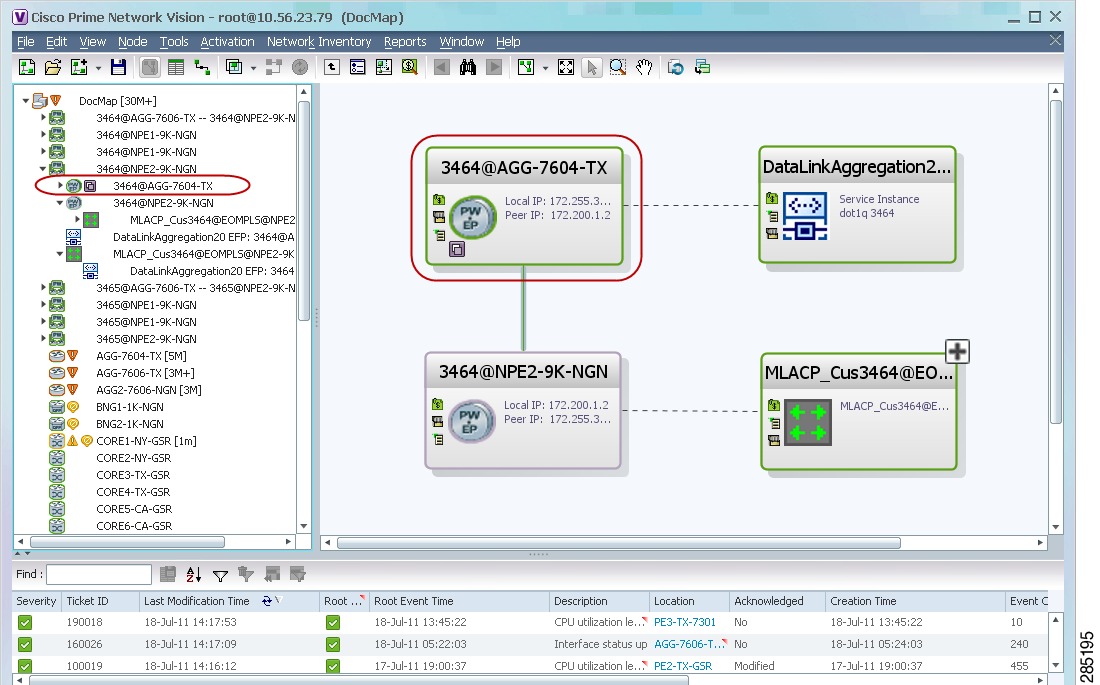Click the navigation tree vertical scrollbar
Viewport: 1100px width, 685px height.
click(304, 211)
